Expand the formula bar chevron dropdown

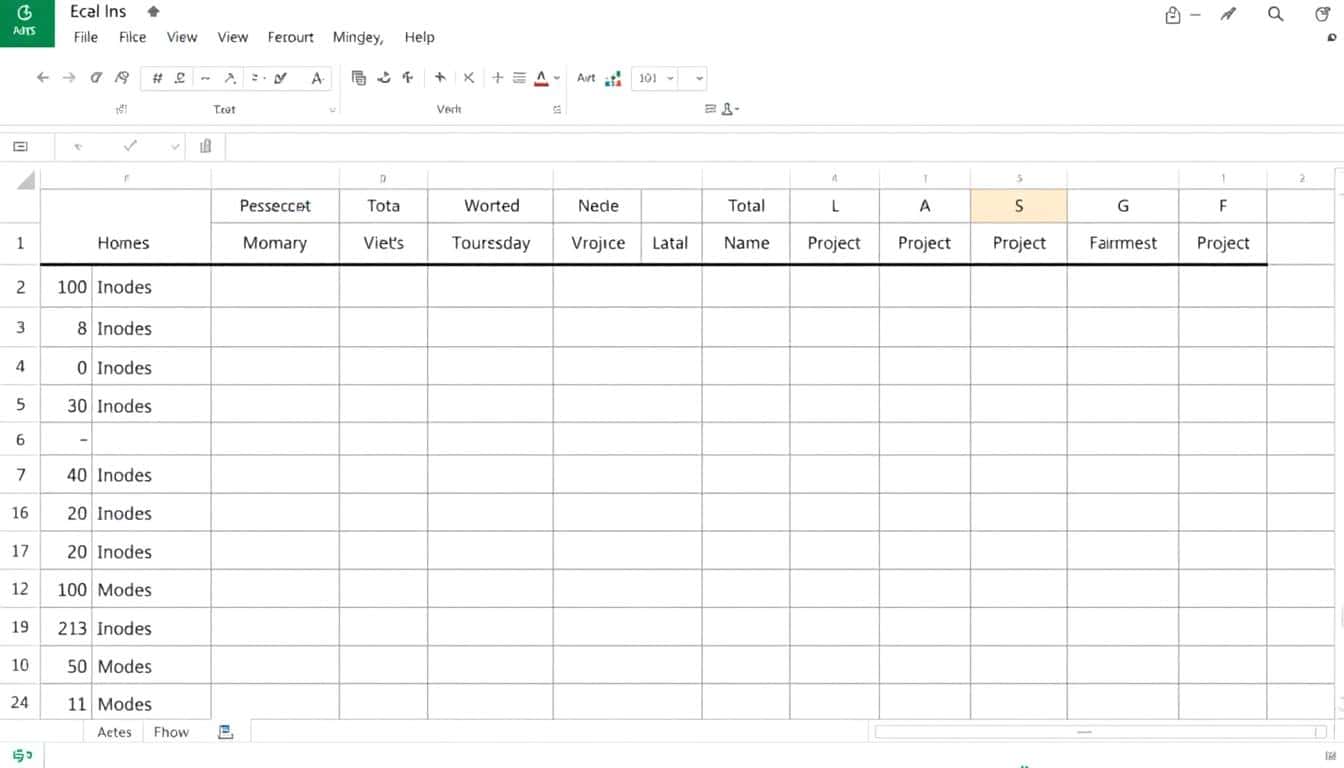pos(175,147)
